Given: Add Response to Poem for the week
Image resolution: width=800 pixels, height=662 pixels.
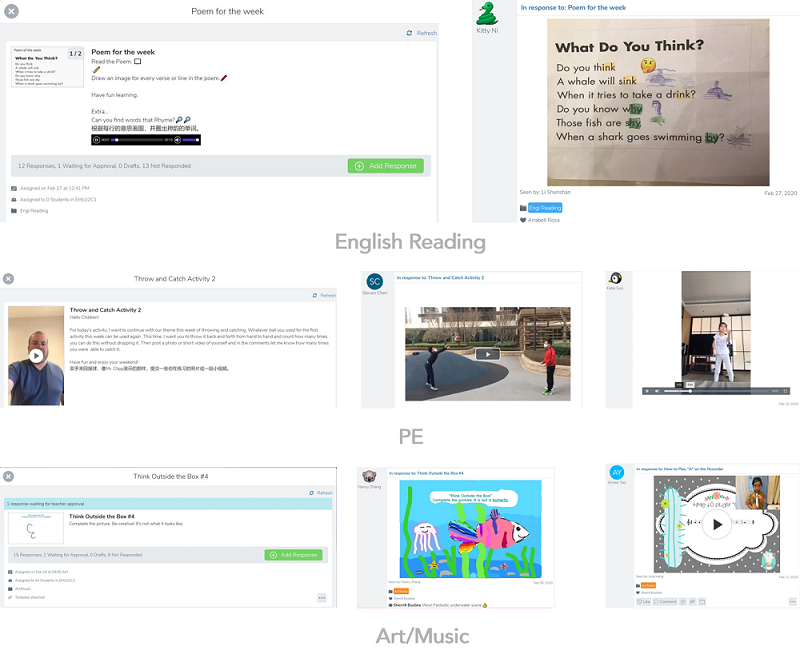Looking at the screenshot, I should (x=385, y=166).
